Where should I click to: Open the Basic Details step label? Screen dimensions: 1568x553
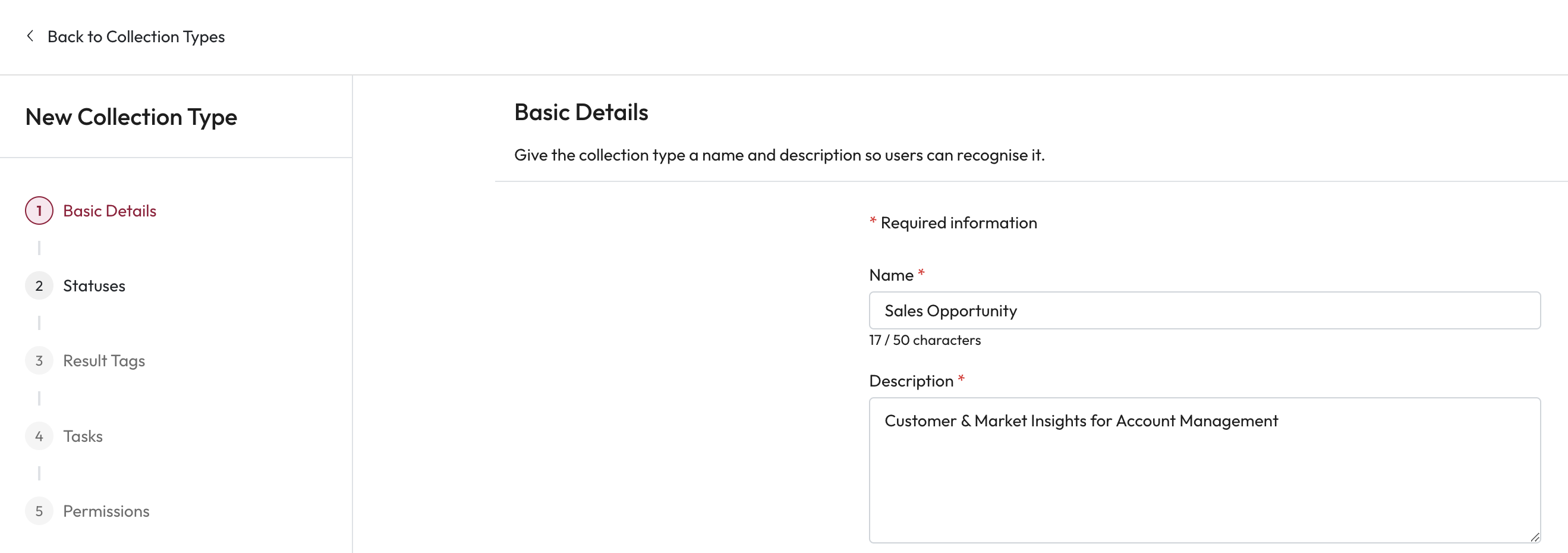click(109, 210)
